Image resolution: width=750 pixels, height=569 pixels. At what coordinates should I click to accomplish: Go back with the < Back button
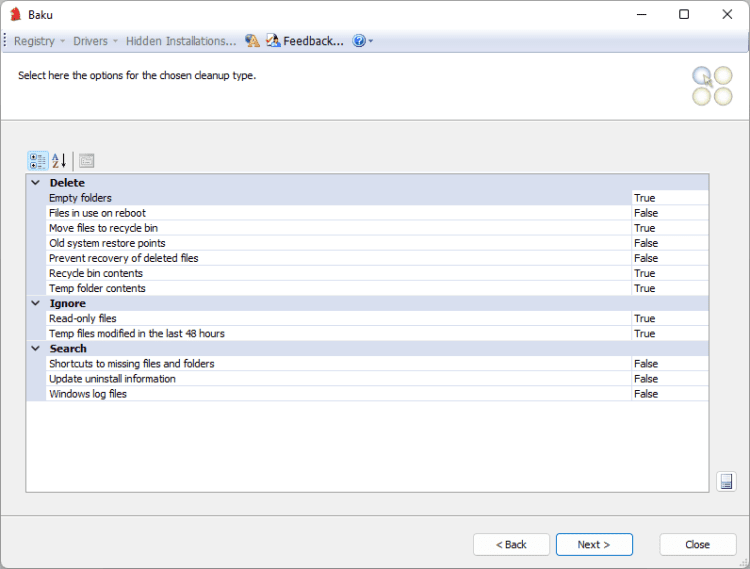511,544
